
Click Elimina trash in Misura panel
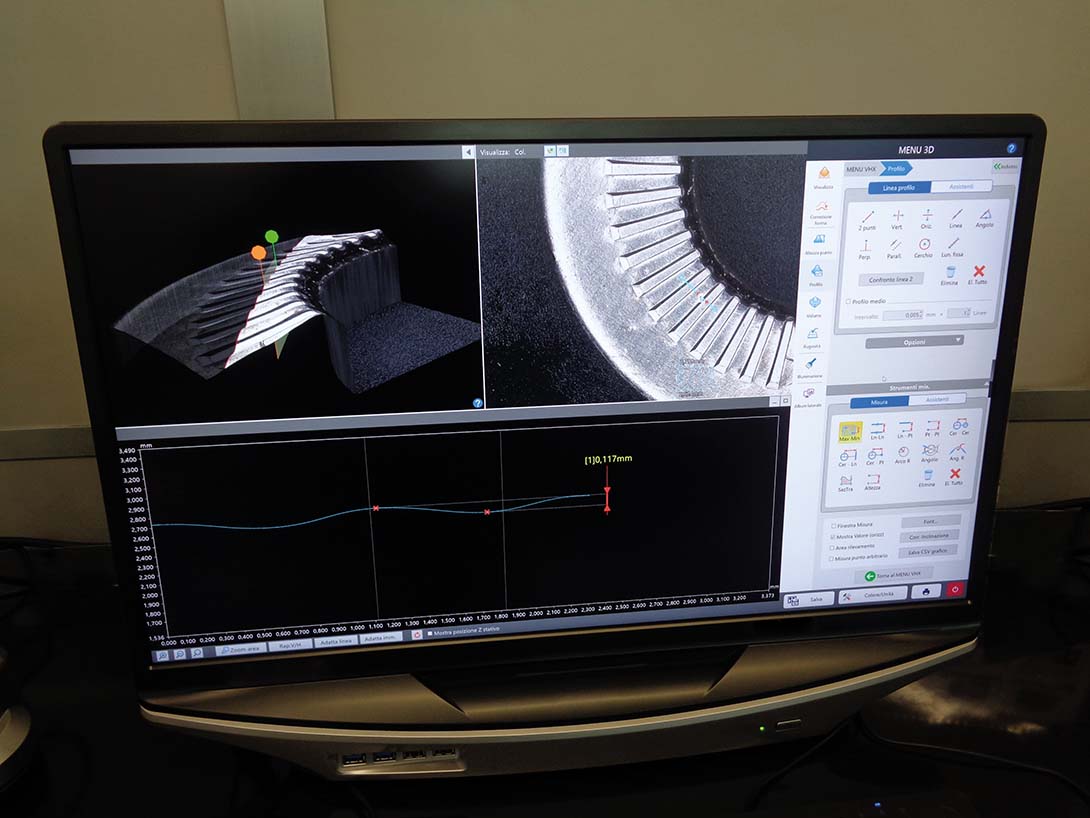coord(927,478)
